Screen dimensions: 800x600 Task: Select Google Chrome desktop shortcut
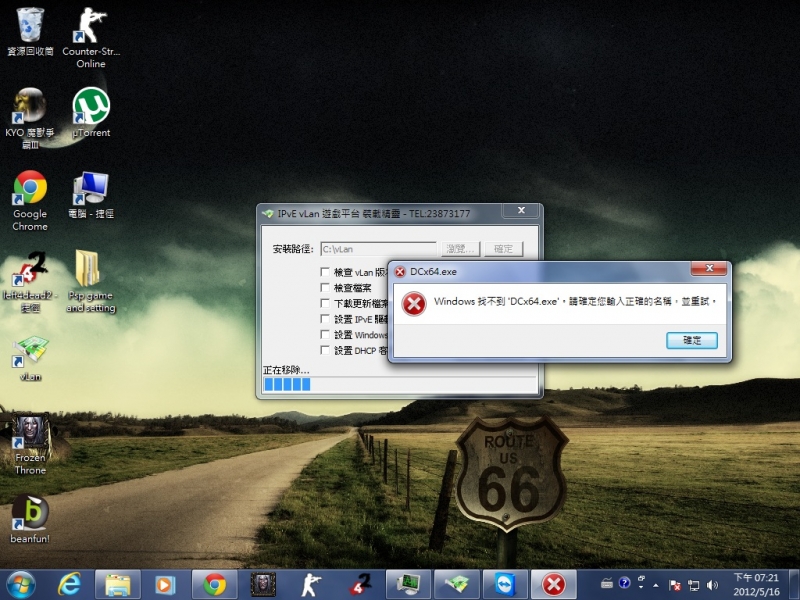(x=30, y=201)
